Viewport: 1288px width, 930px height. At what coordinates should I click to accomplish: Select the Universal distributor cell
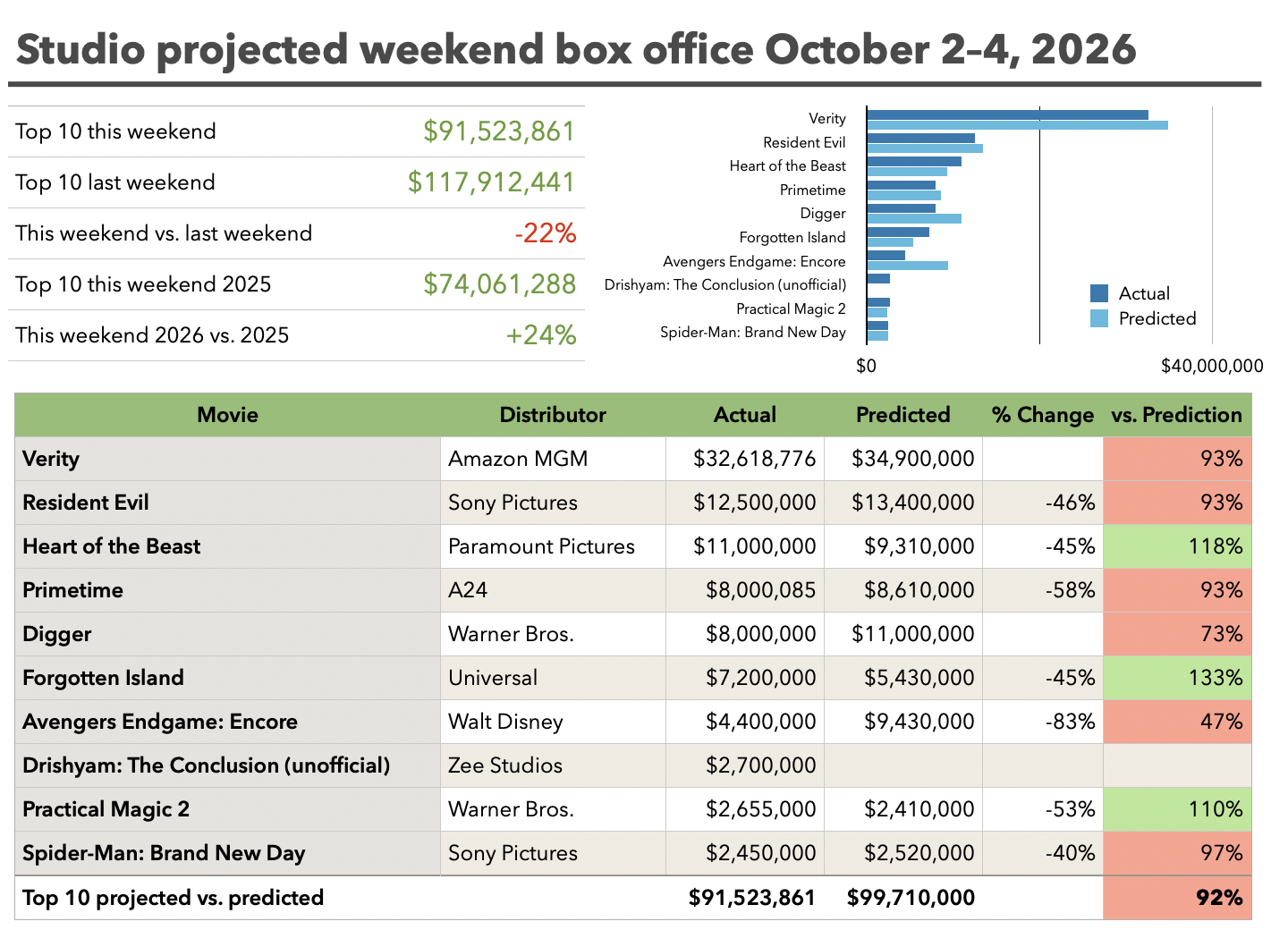click(553, 678)
